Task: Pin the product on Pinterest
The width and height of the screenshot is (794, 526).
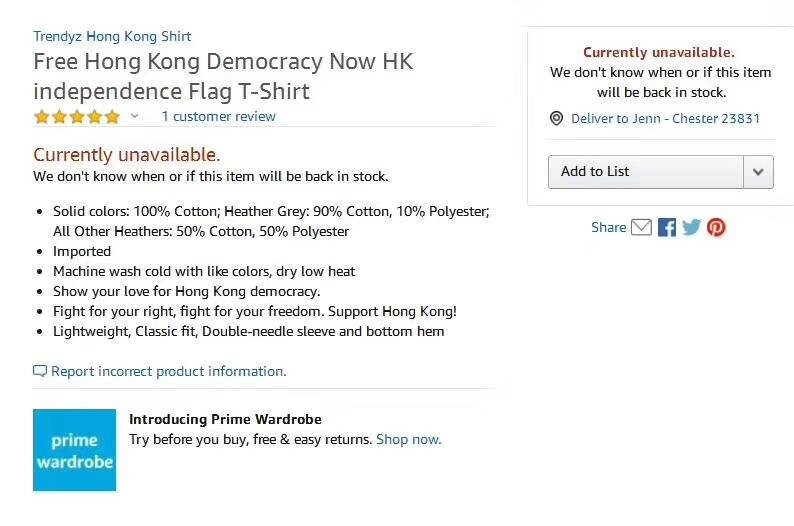Action: 716,227
